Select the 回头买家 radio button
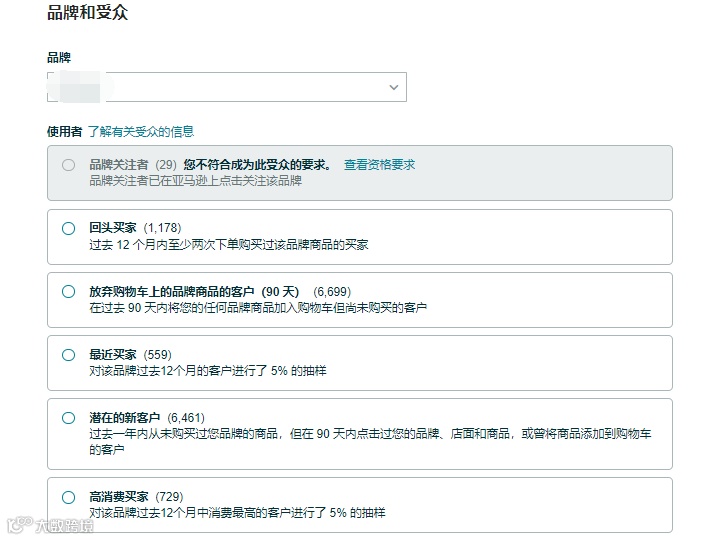Viewport: 711px width, 540px height. (68, 228)
